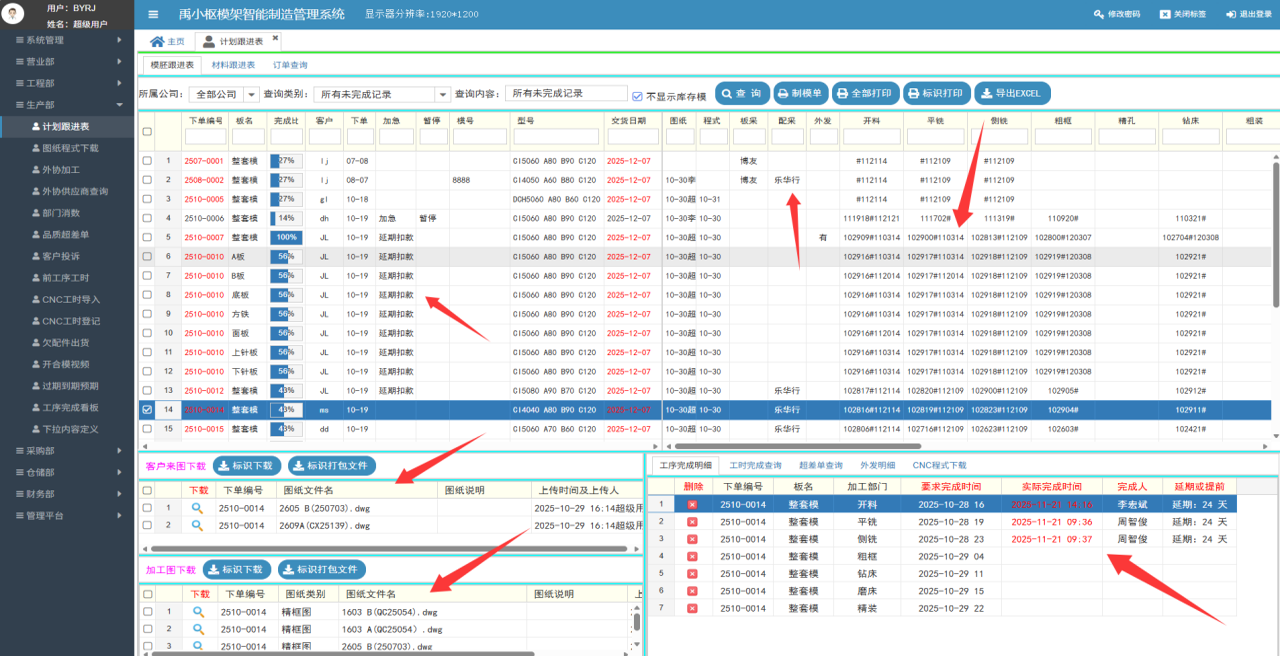Viewport: 1280px width, 657px height.
Task: Click the home icon on 主页 tab
Action: tap(156, 41)
